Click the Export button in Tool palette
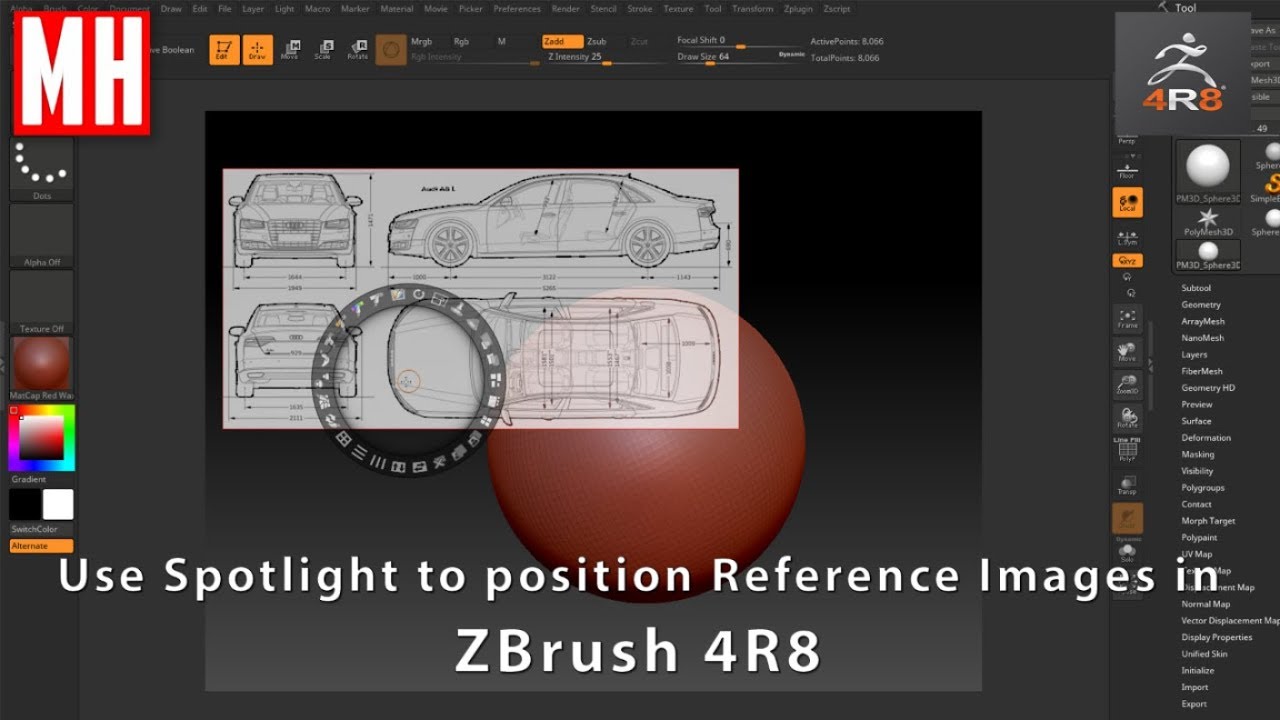The width and height of the screenshot is (1280, 720). pos(1194,704)
